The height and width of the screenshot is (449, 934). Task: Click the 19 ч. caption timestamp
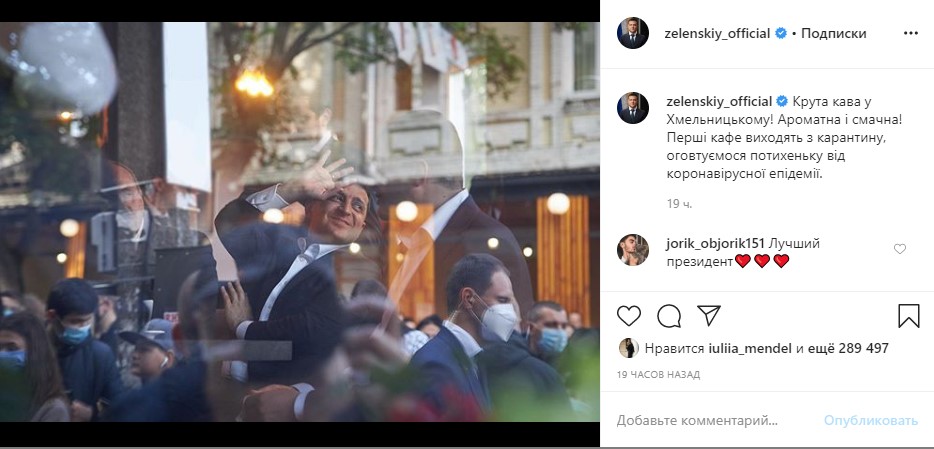[x=679, y=204]
